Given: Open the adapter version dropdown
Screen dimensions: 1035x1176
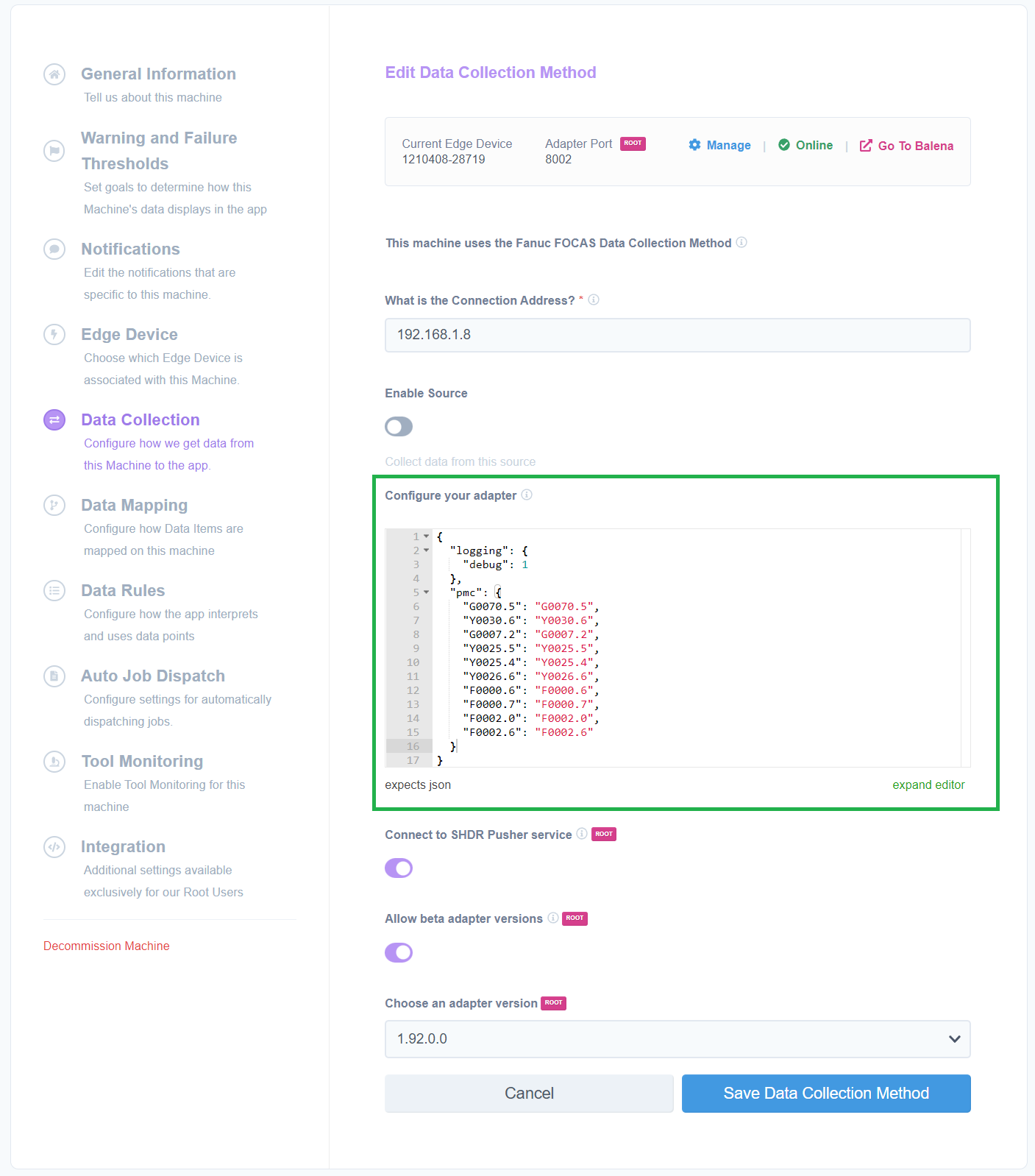Looking at the screenshot, I should point(677,1039).
